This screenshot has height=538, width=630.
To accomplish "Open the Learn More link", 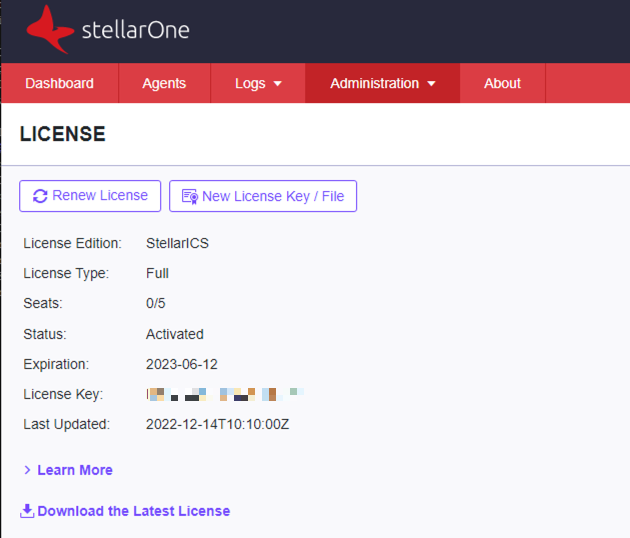I will [75, 470].
